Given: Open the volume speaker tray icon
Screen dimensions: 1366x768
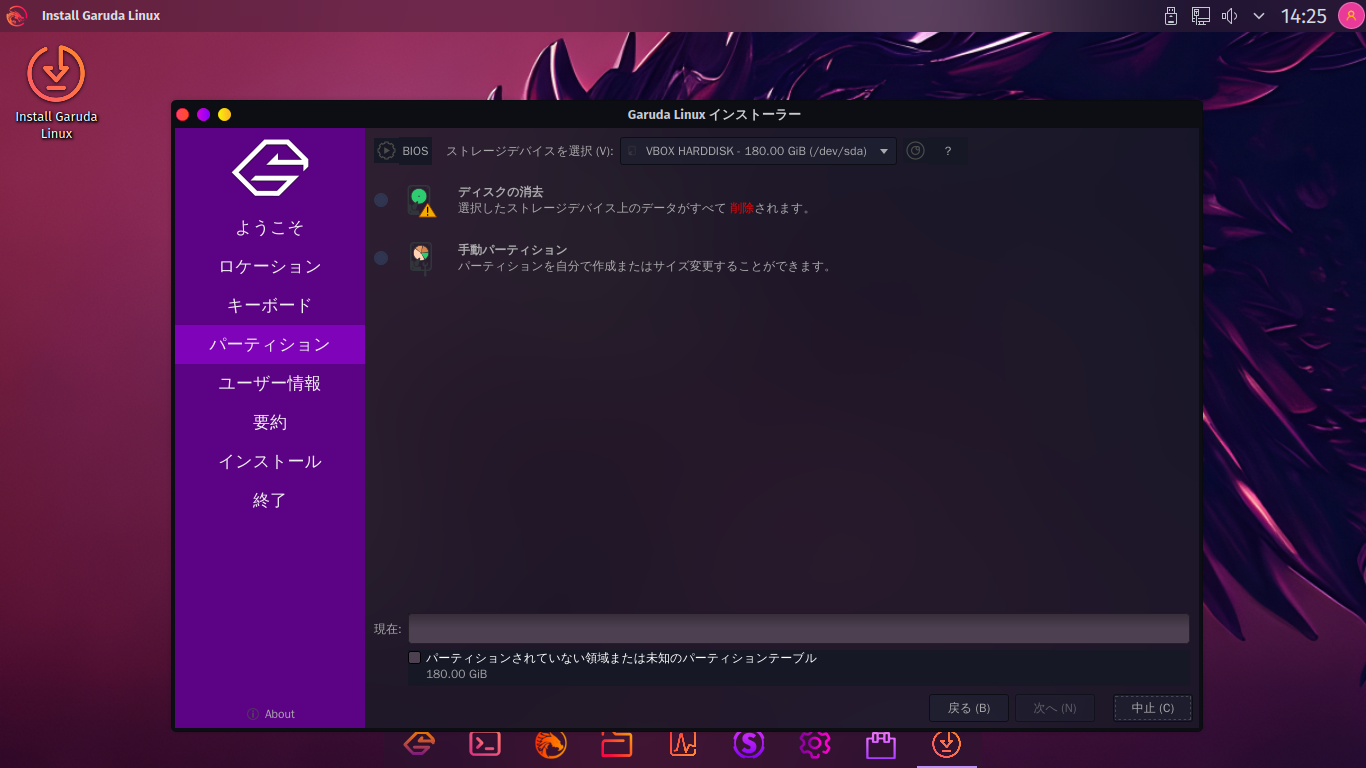Looking at the screenshot, I should [1230, 16].
